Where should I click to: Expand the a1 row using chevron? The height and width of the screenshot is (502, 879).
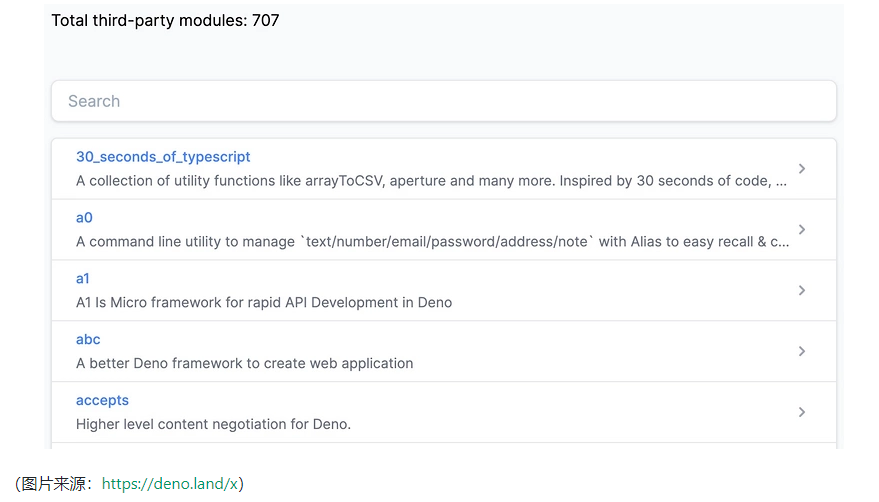point(802,291)
